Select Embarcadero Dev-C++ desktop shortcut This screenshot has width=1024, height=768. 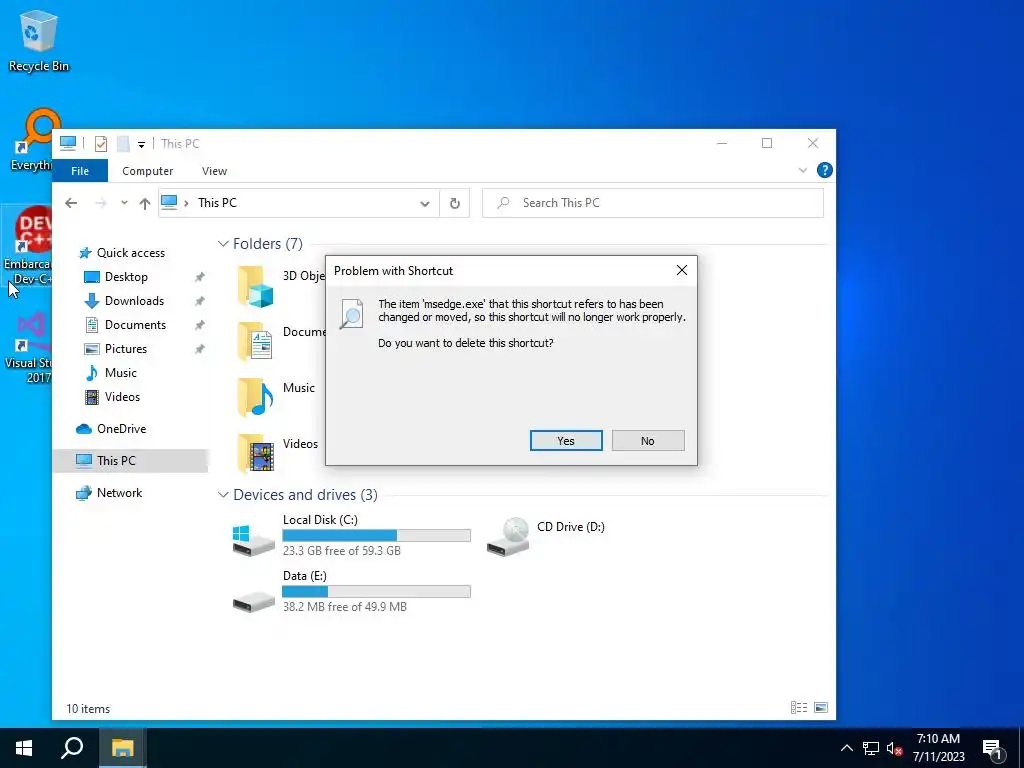click(27, 246)
